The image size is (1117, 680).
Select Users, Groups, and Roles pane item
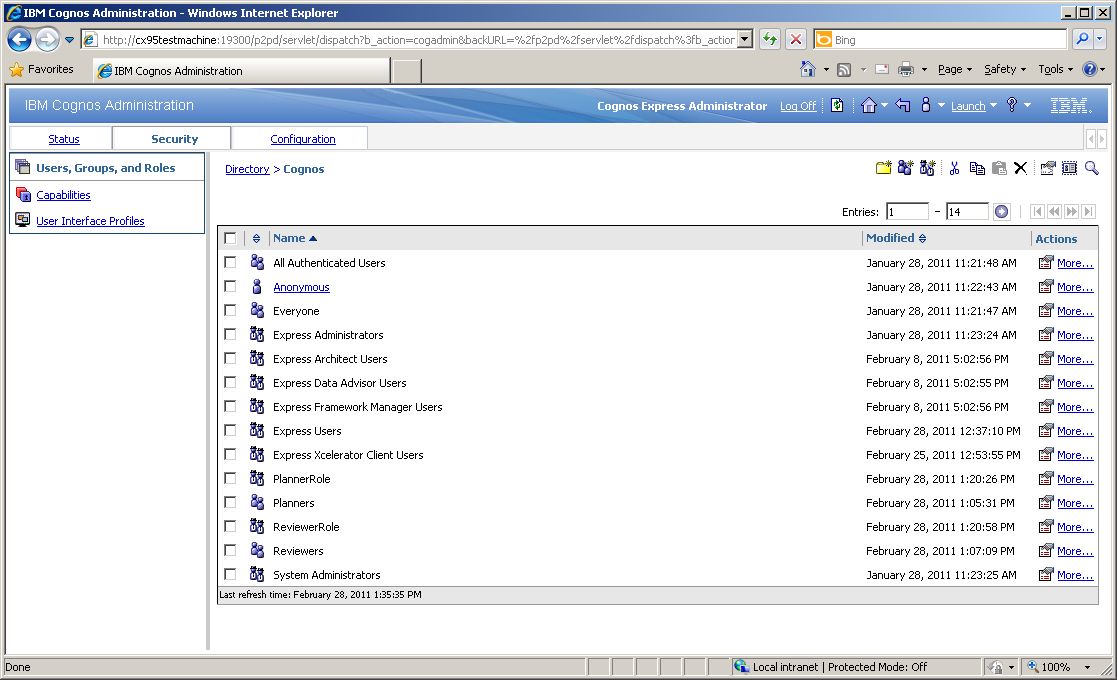[x=105, y=168]
